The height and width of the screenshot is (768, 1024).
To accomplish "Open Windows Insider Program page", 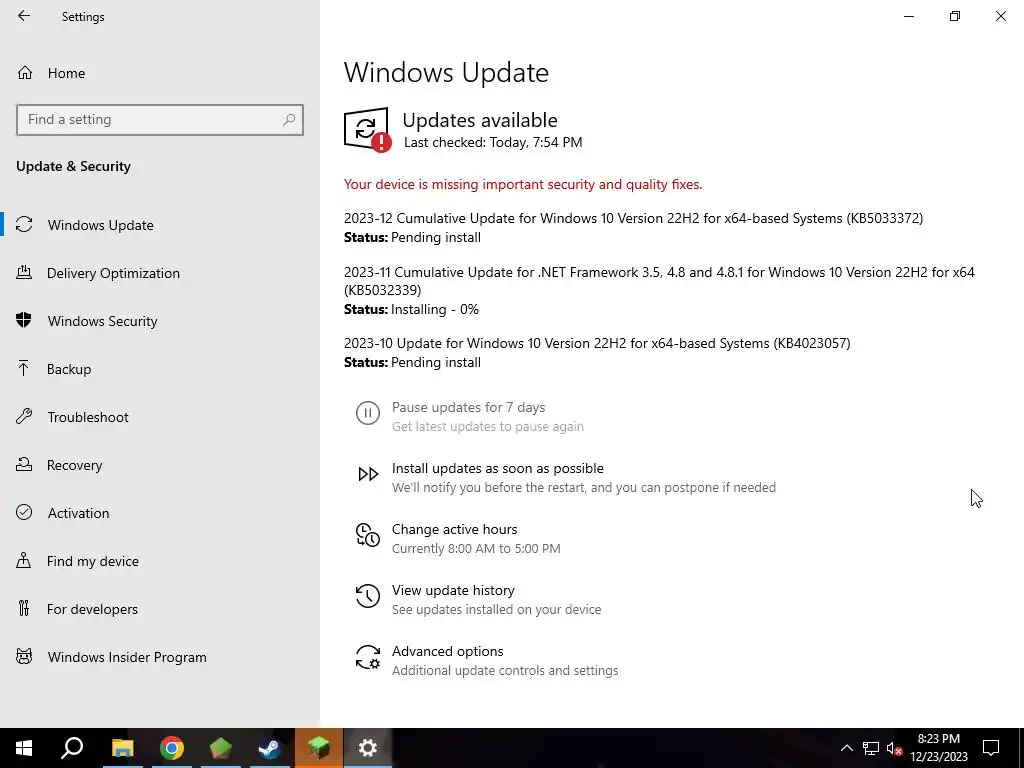I will (x=127, y=658).
